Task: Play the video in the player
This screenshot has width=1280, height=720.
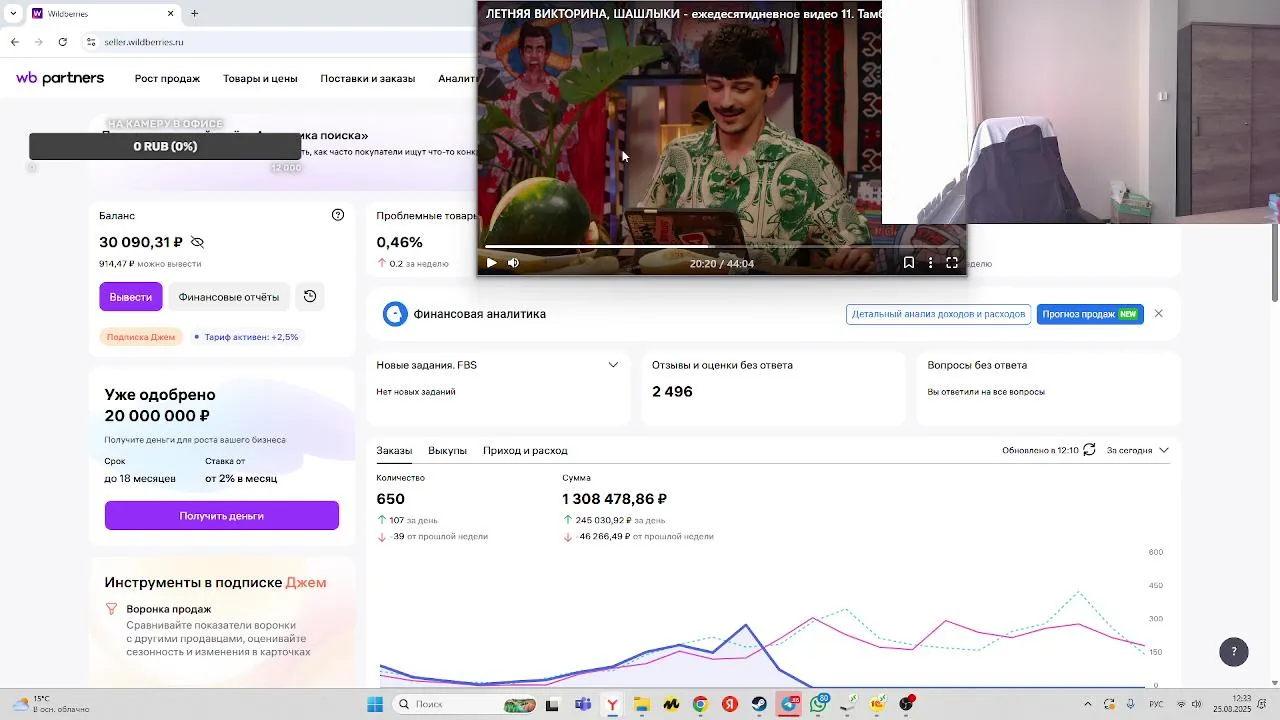Action: pos(491,263)
